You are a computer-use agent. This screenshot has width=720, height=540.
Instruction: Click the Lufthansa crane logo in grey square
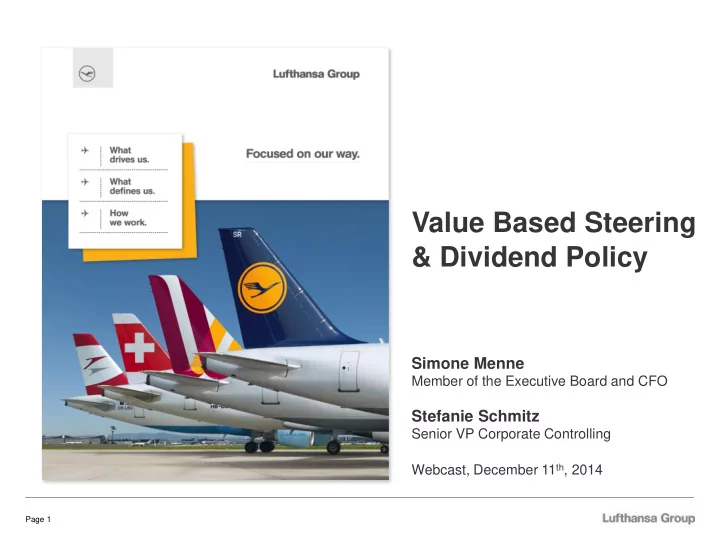[x=87, y=74]
